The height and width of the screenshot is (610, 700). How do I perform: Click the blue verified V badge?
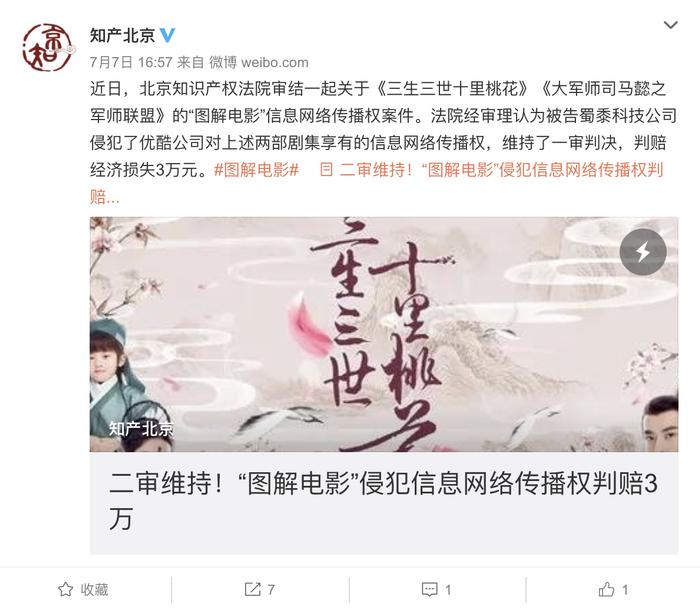[167, 35]
